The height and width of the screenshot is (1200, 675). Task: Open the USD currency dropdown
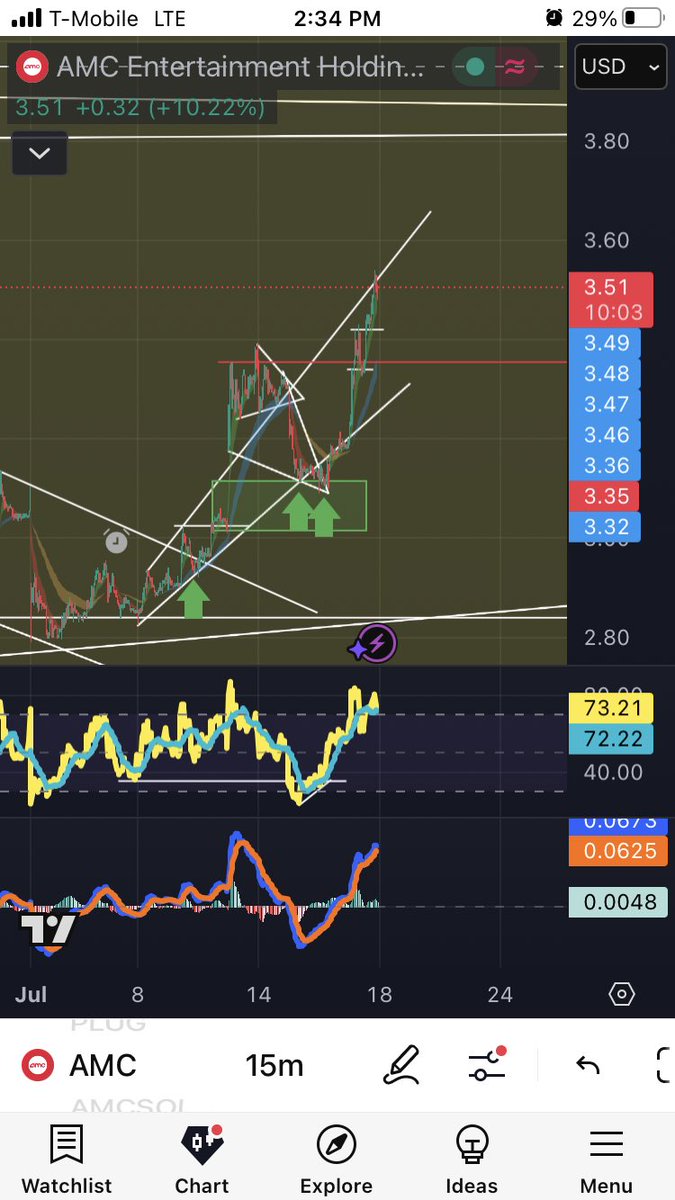coord(621,67)
